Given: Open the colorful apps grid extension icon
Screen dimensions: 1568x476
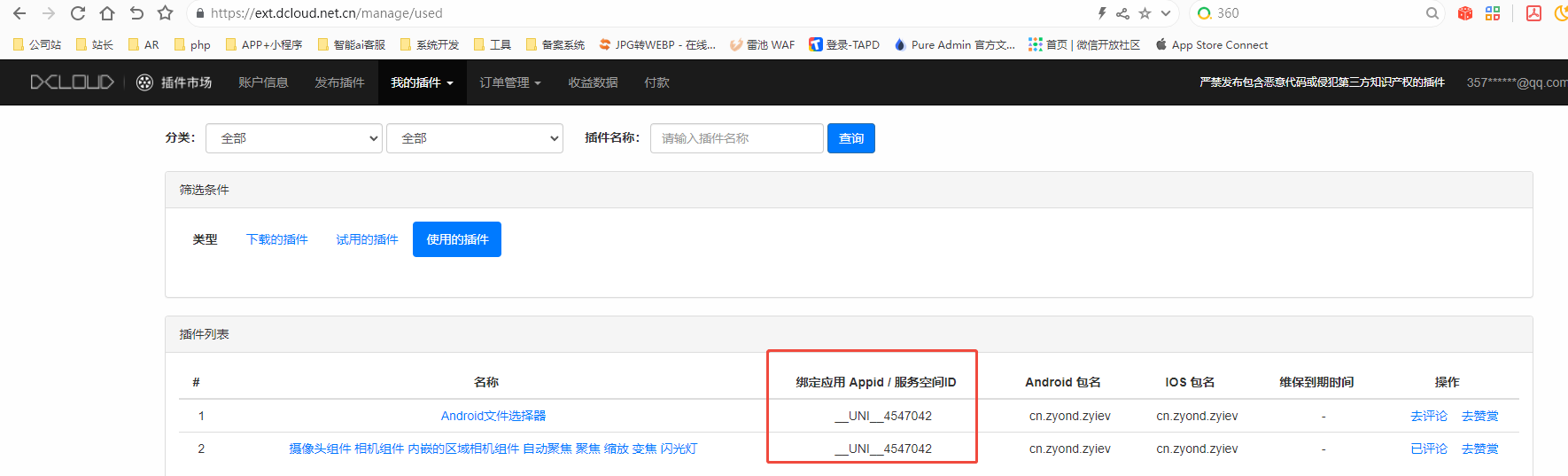Looking at the screenshot, I should point(1493,13).
